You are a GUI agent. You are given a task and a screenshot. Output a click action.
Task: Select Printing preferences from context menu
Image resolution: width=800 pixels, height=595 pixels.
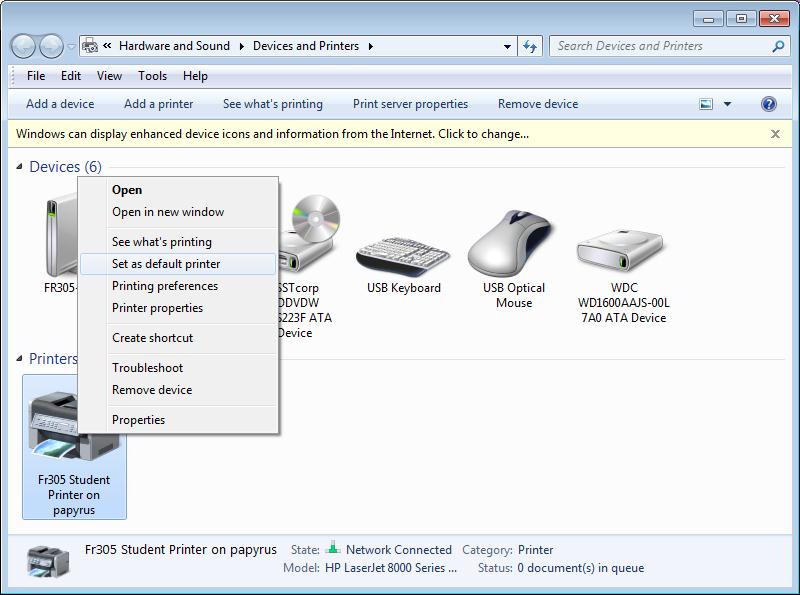[x=165, y=286]
